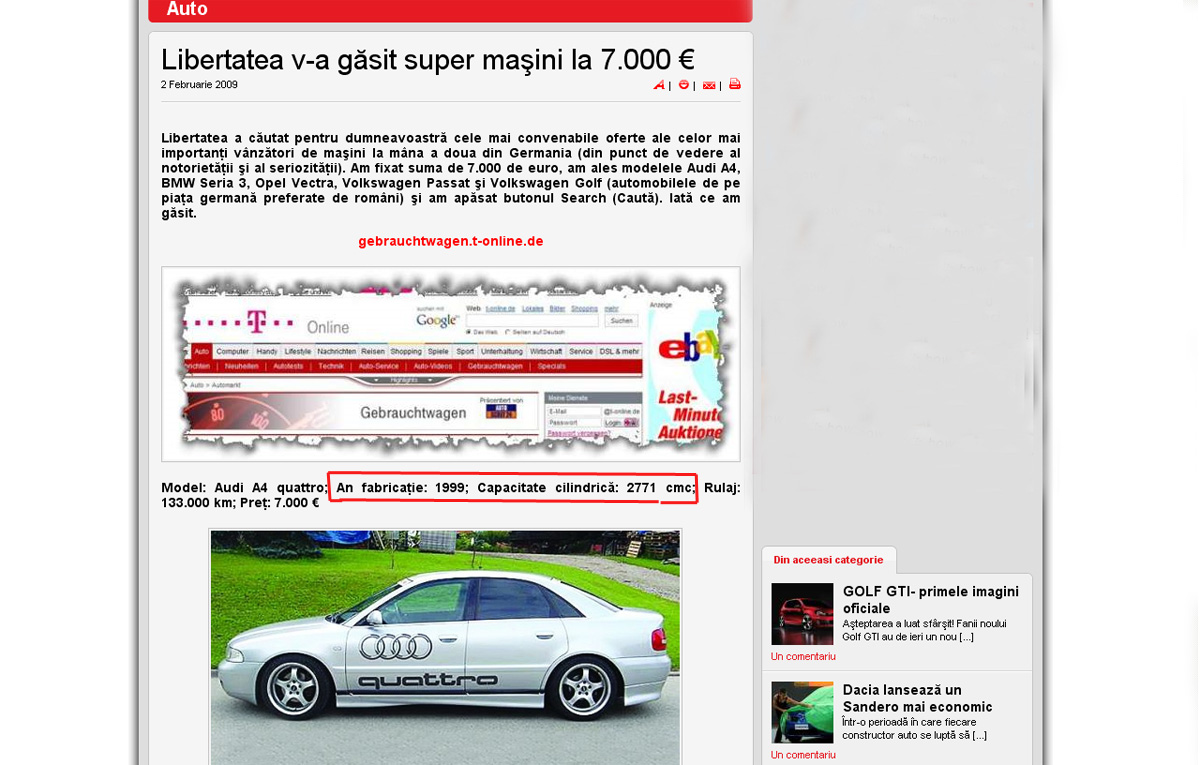Click the Golf GTI excerpt "Aşteptarea a luat sfârşit!"
Screen dimensions: 1200x765
pyautogui.click(x=902, y=624)
